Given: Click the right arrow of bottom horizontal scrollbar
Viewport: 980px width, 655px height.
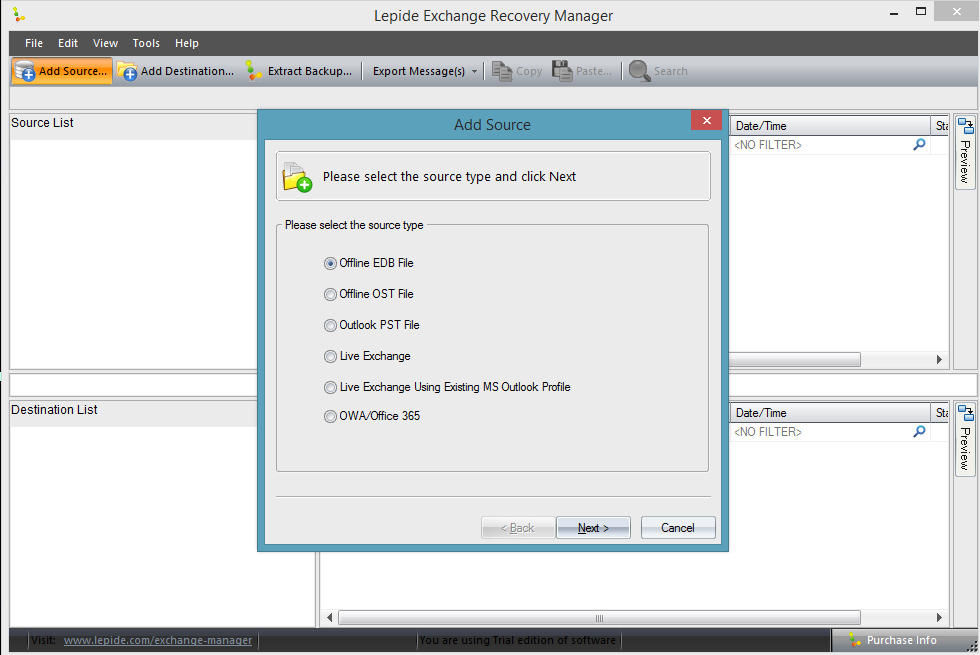Looking at the screenshot, I should click(x=939, y=618).
